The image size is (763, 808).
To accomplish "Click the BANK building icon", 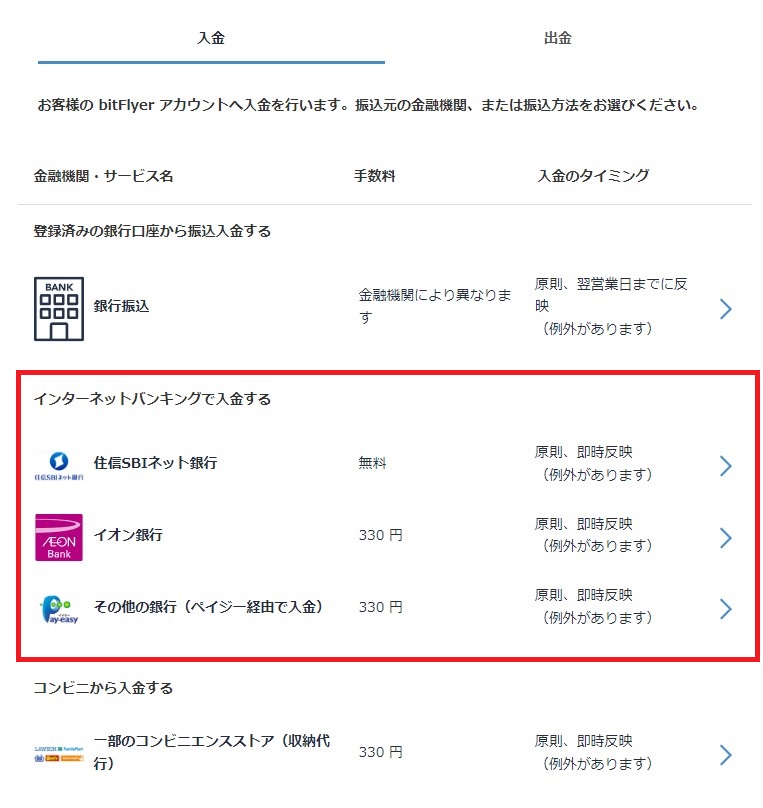I will point(59,309).
